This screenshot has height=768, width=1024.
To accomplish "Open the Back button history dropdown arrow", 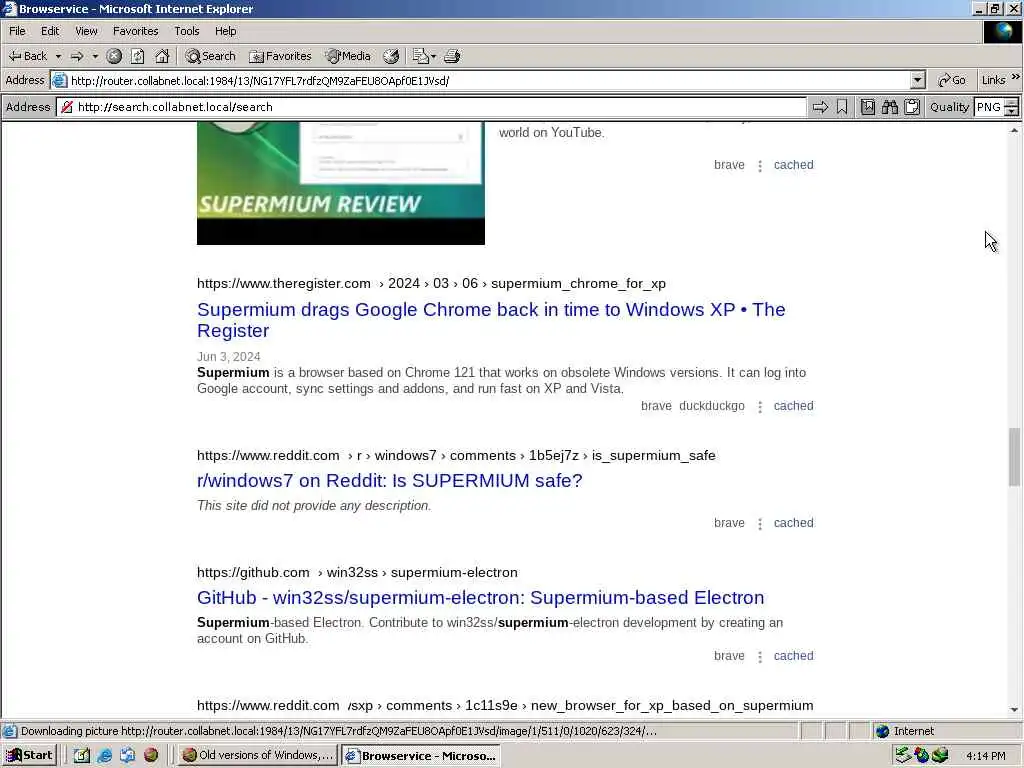I will click(x=58, y=57).
